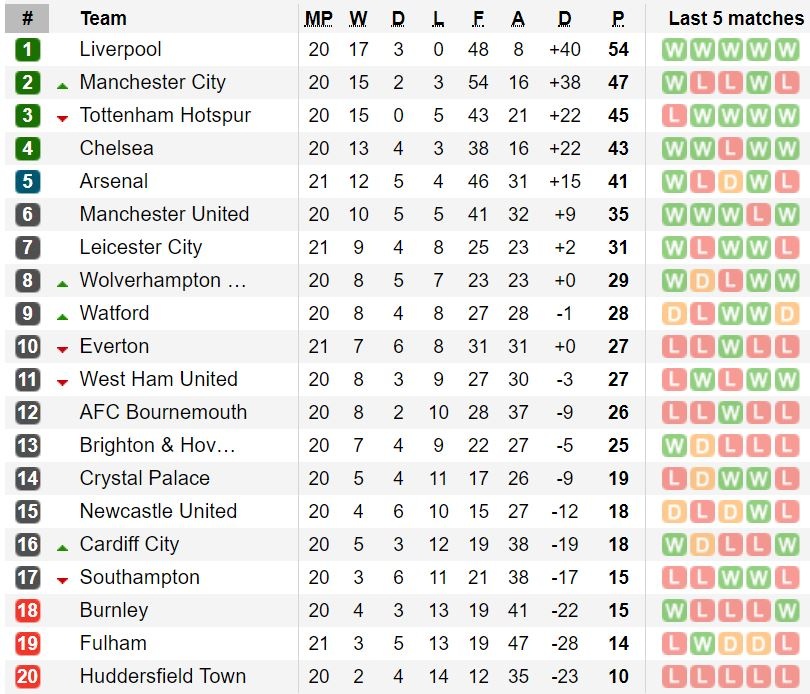Open the Crystal Palace team link

[145, 479]
